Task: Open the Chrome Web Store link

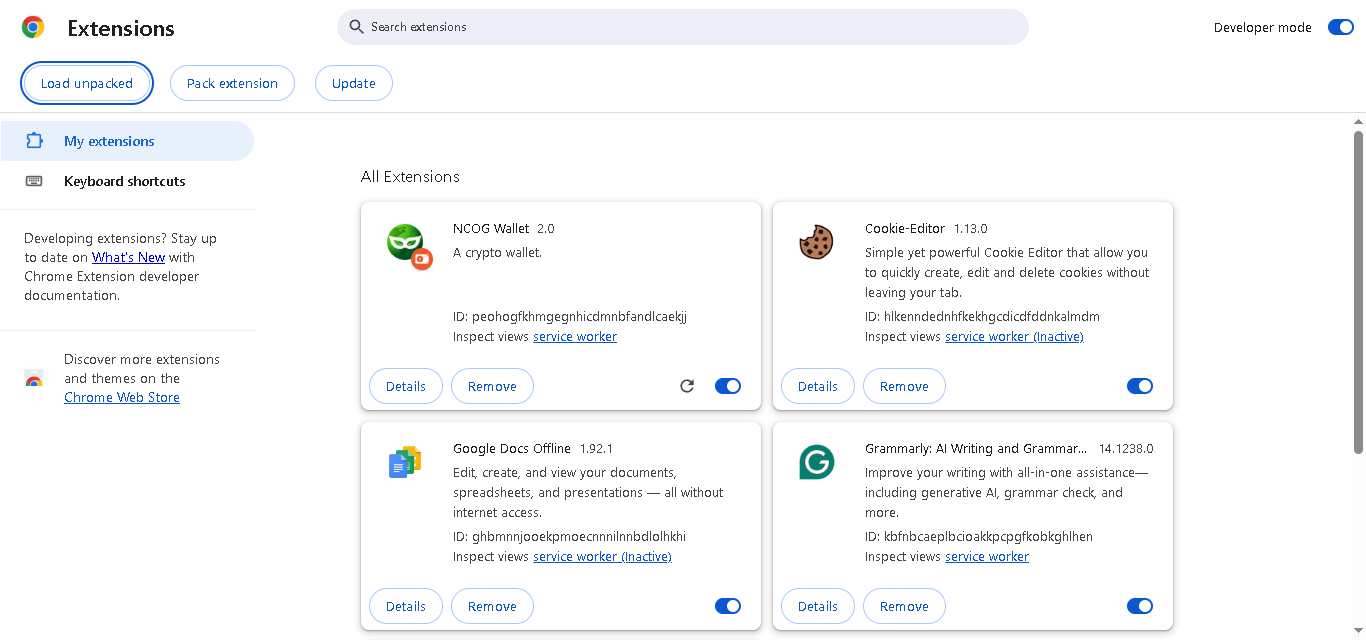Action: coord(122,397)
